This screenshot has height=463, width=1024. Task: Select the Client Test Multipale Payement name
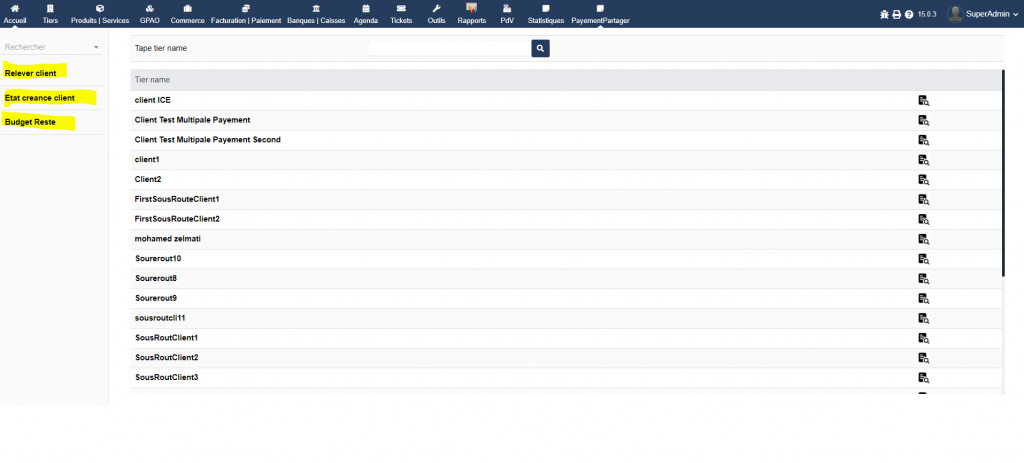coord(193,120)
